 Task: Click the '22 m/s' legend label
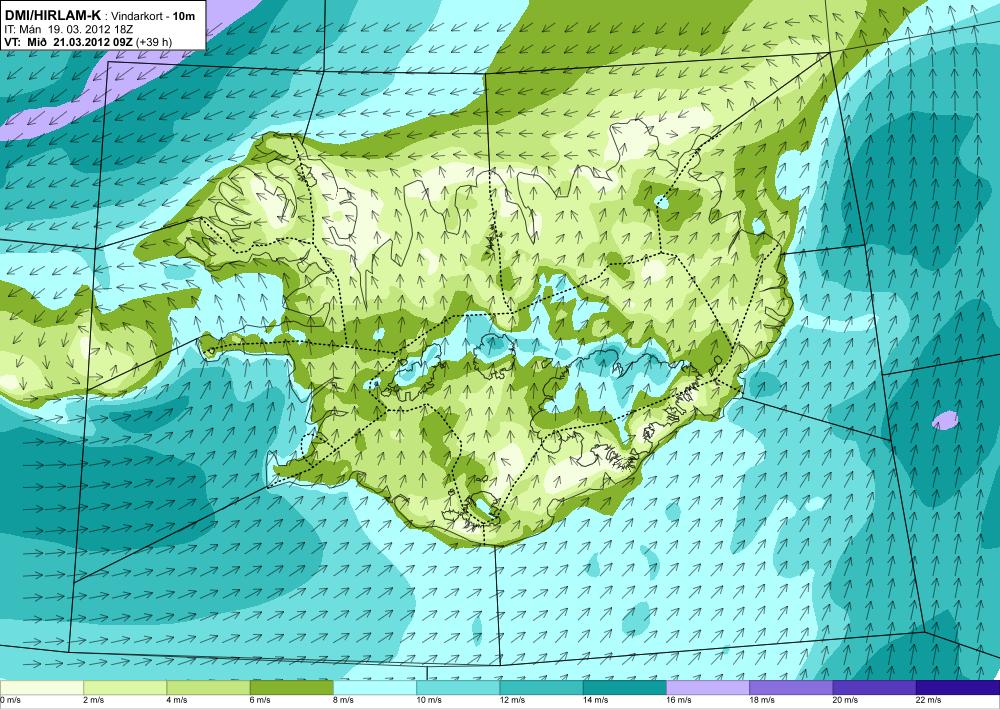[x=929, y=700]
